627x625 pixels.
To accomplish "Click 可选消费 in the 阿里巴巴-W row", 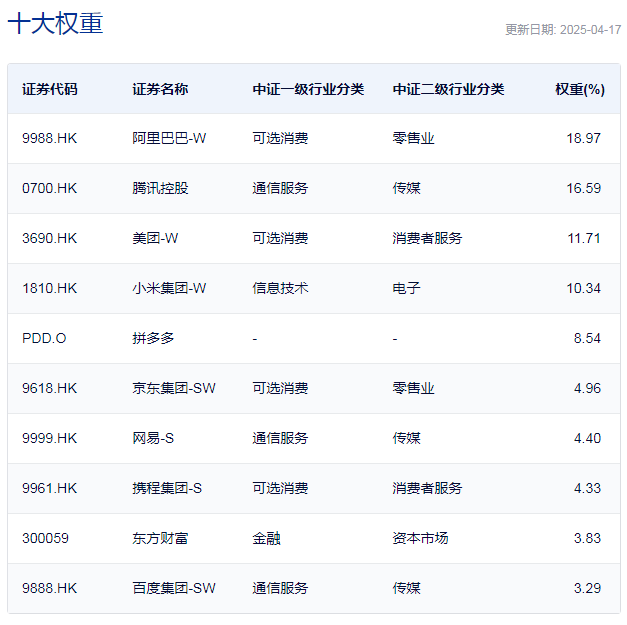I will 280,138.
